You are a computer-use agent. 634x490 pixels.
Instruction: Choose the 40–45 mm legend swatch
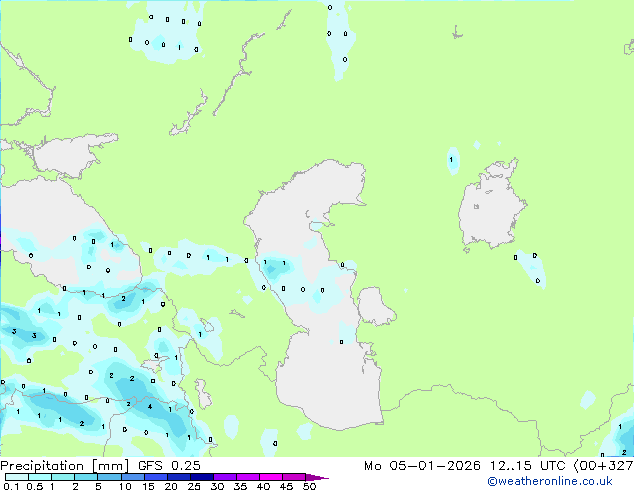(x=271, y=477)
